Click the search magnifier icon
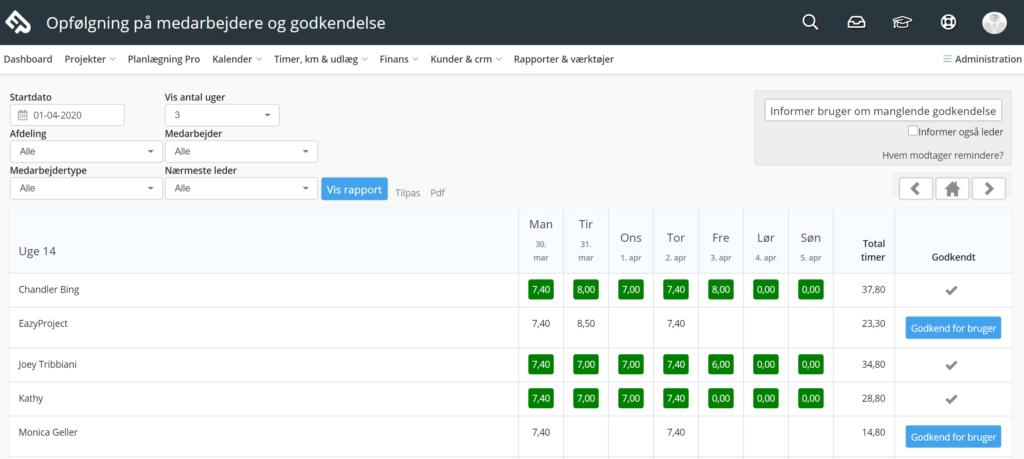 point(810,23)
